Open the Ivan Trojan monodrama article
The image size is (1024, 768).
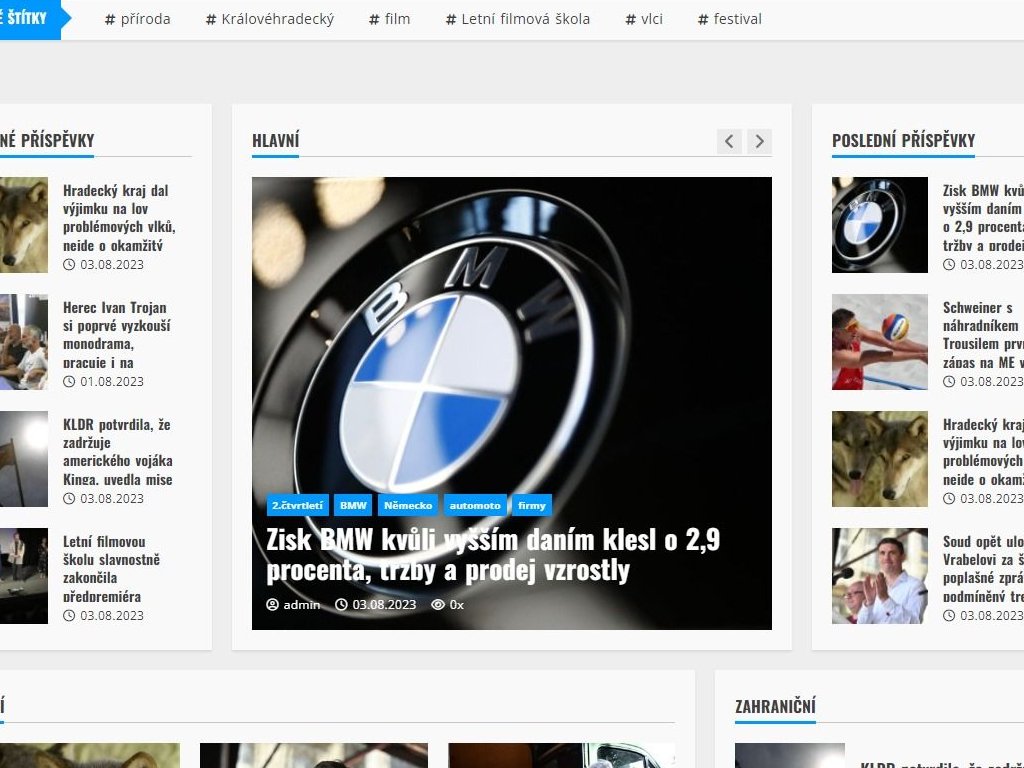[116, 334]
